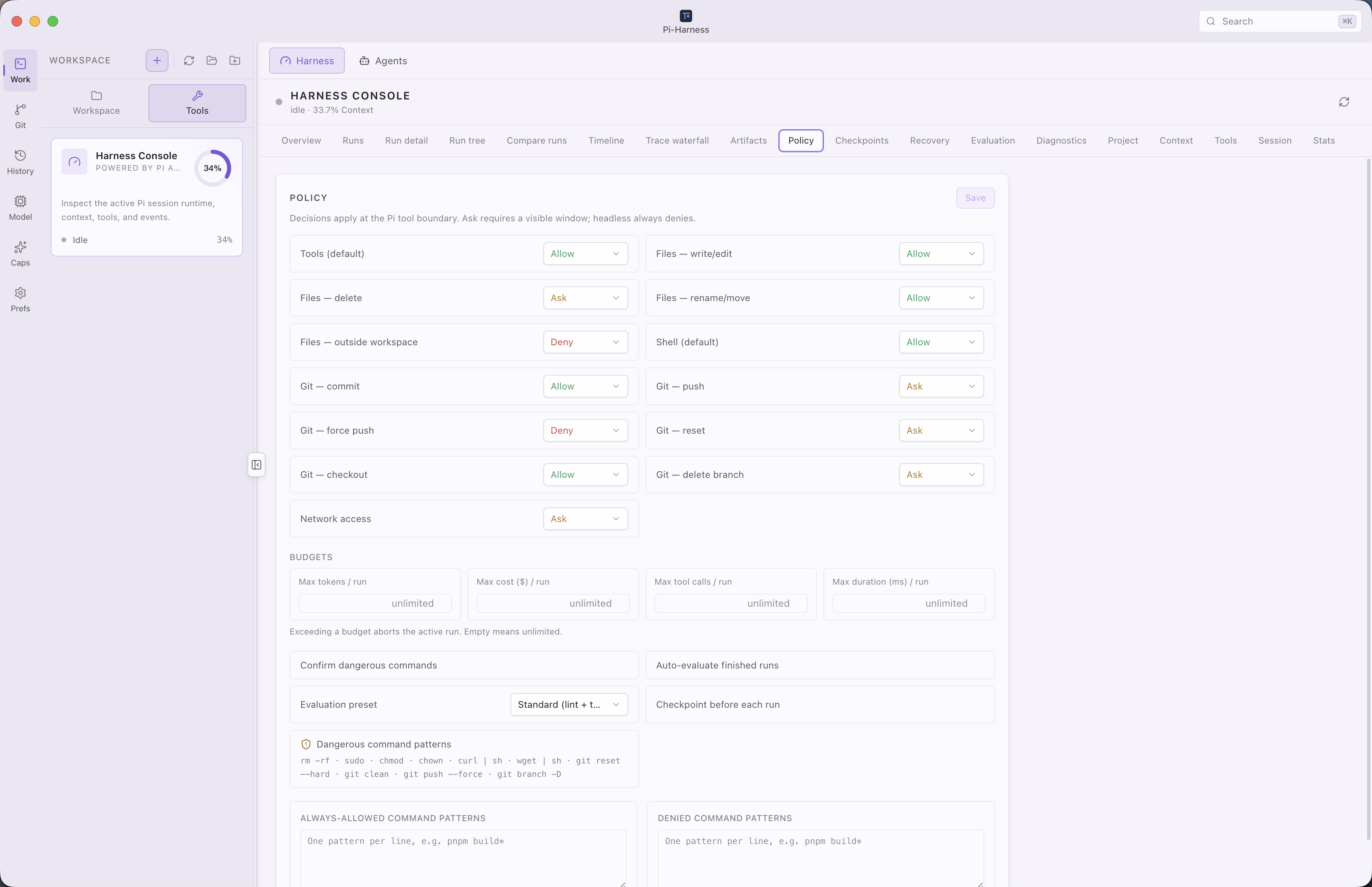The width and height of the screenshot is (1372, 887).
Task: Click the Max tool calls / run input
Action: 731,603
